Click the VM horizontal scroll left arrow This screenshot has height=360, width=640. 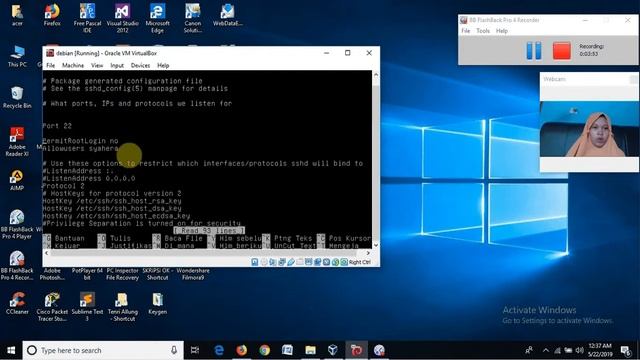pos(47,253)
